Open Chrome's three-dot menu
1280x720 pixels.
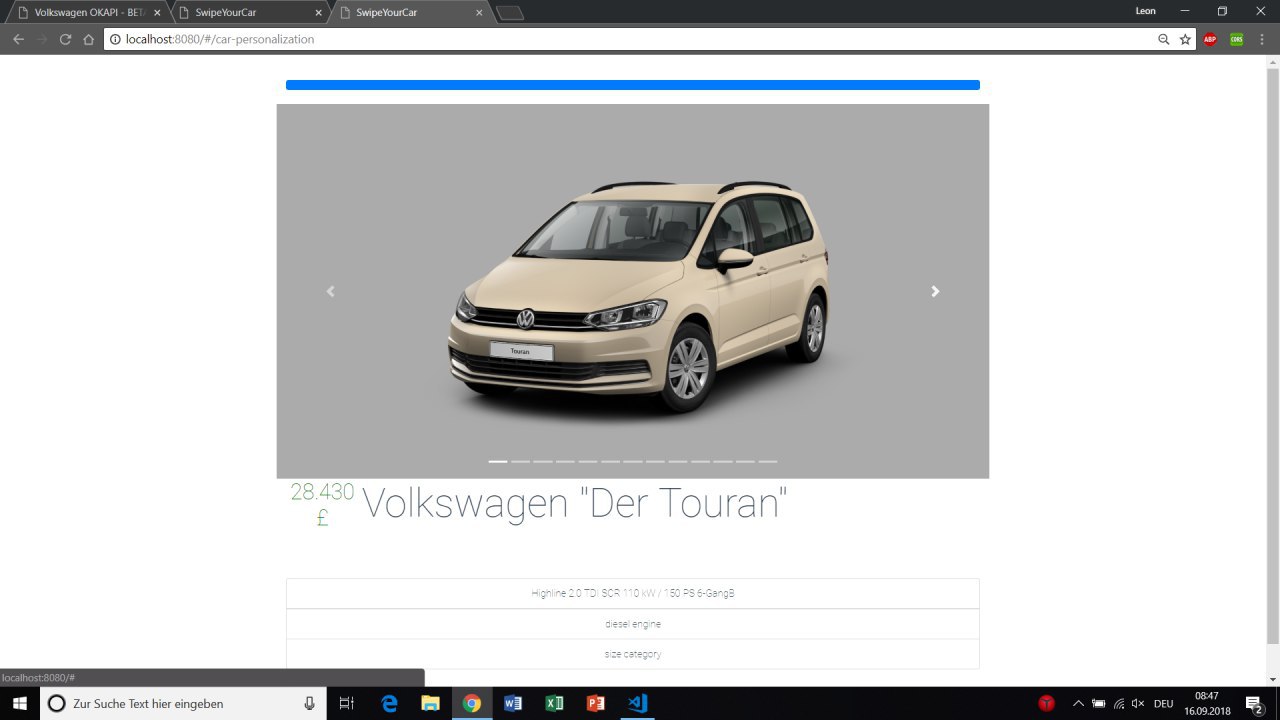[x=1262, y=39]
